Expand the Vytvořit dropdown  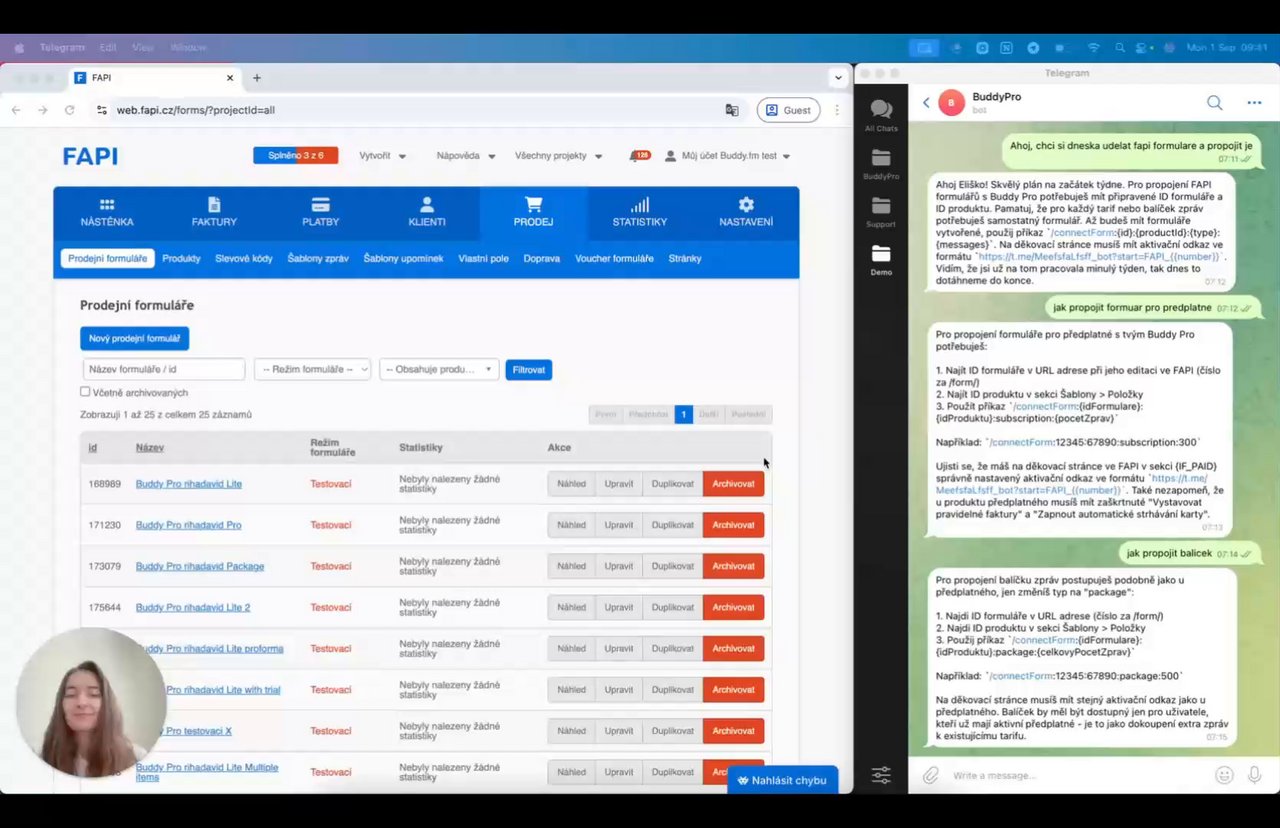click(383, 156)
